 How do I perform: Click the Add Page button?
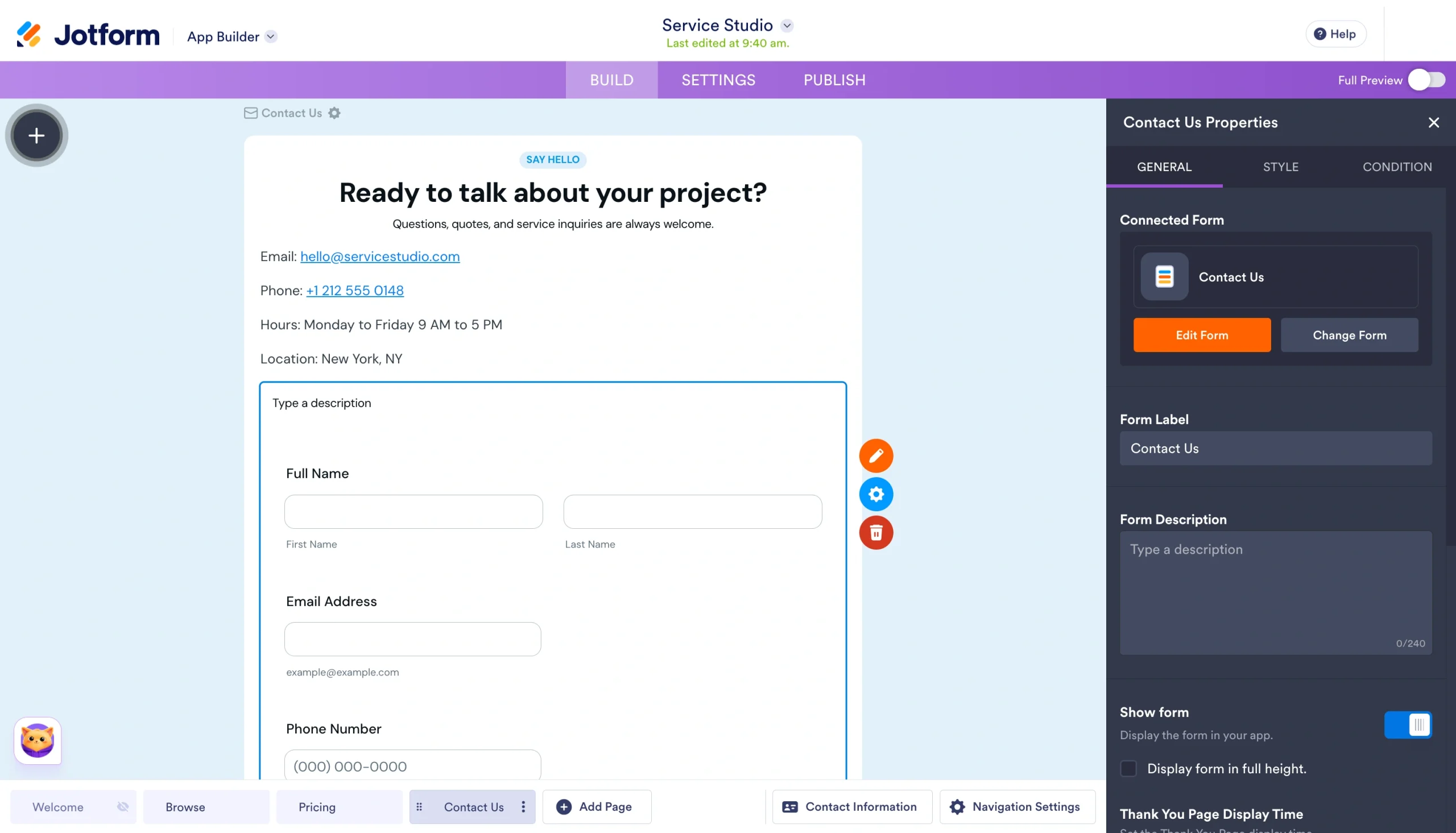coord(597,807)
